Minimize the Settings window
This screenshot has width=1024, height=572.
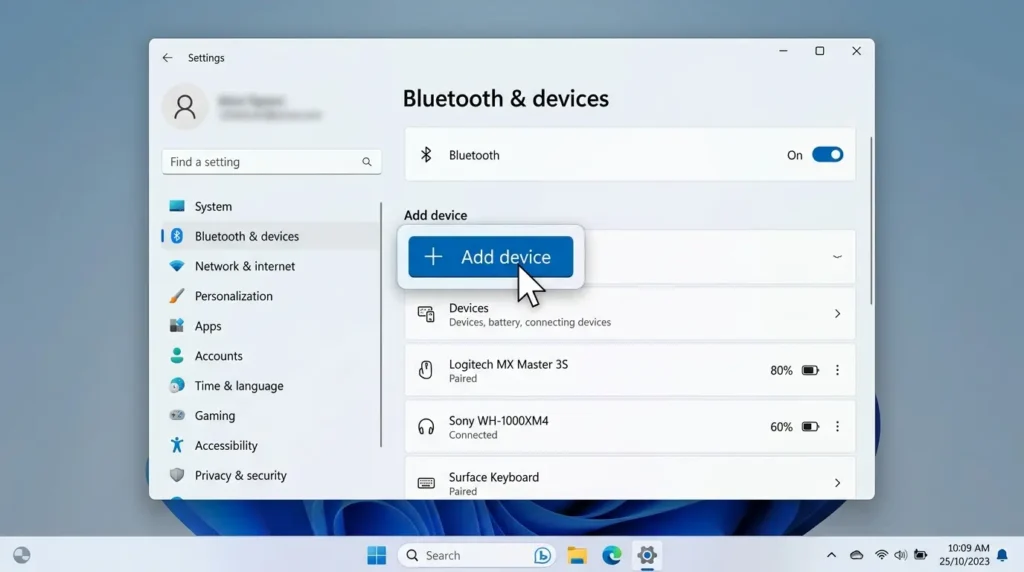pos(783,51)
